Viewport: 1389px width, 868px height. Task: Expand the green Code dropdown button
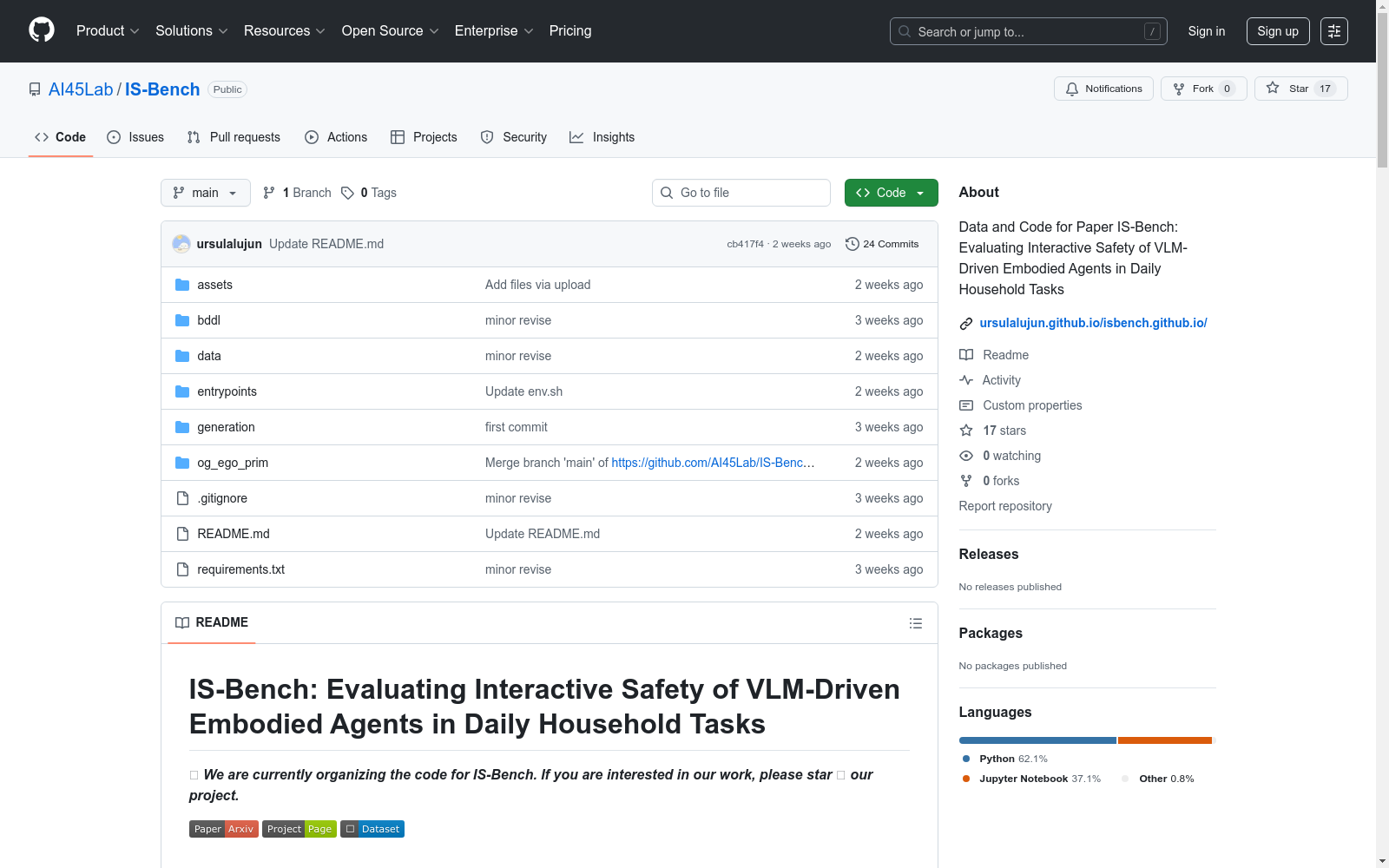pos(892,193)
